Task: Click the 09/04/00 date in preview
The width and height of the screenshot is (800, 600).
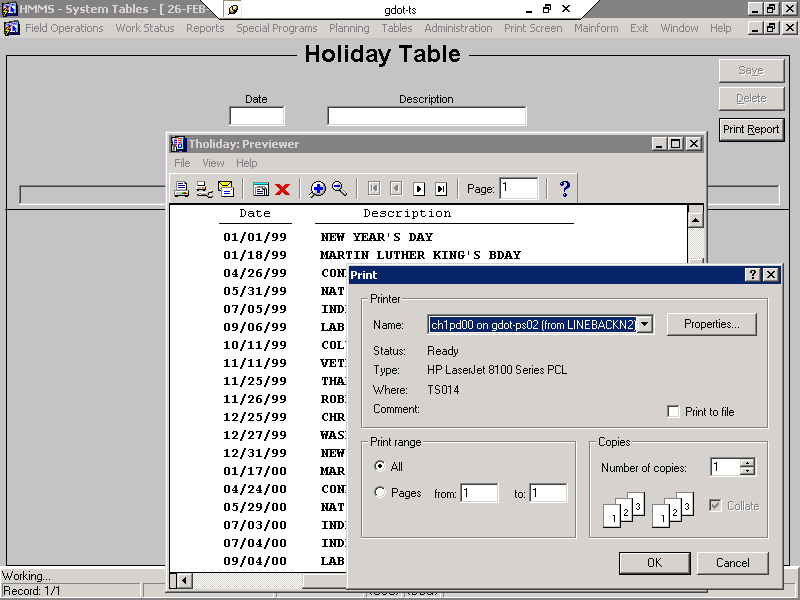Action: (255, 561)
